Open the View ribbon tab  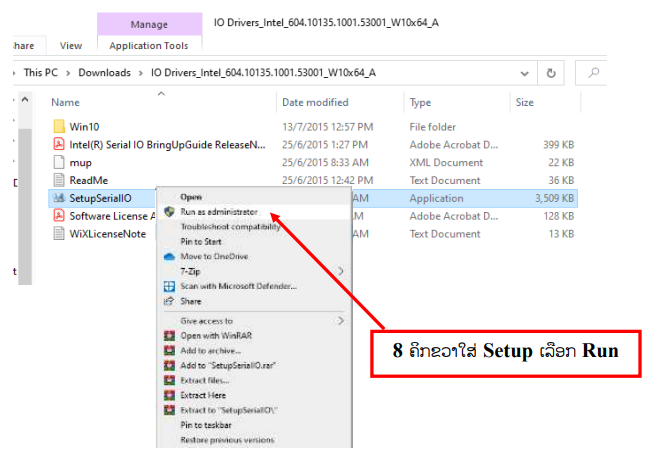pos(71,45)
